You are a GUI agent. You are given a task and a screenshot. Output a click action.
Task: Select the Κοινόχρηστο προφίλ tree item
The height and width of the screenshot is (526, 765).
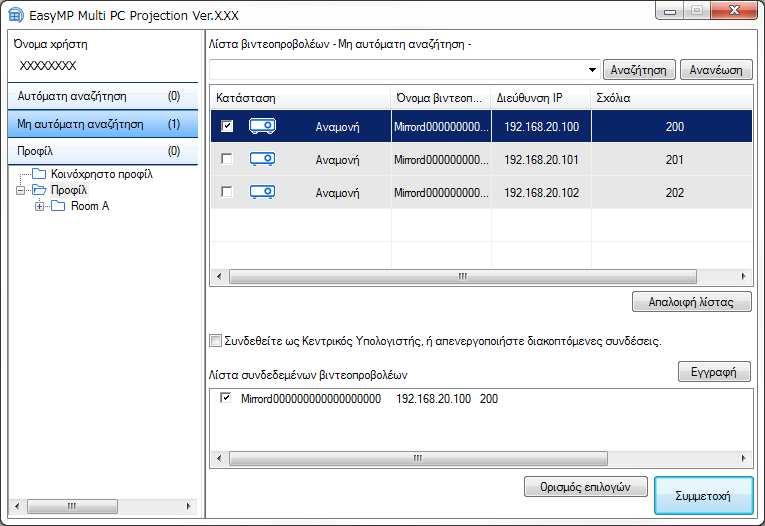pyautogui.click(x=101, y=174)
